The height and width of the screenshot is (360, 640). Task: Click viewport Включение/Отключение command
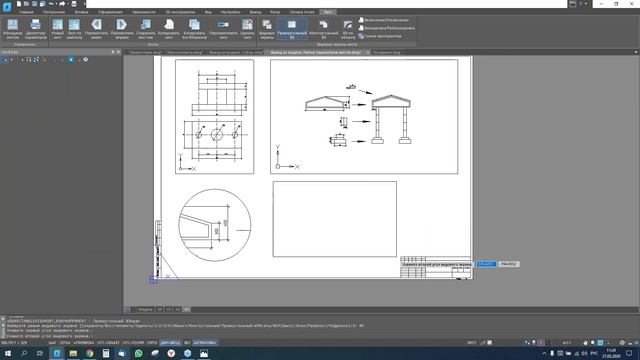pyautogui.click(x=383, y=20)
